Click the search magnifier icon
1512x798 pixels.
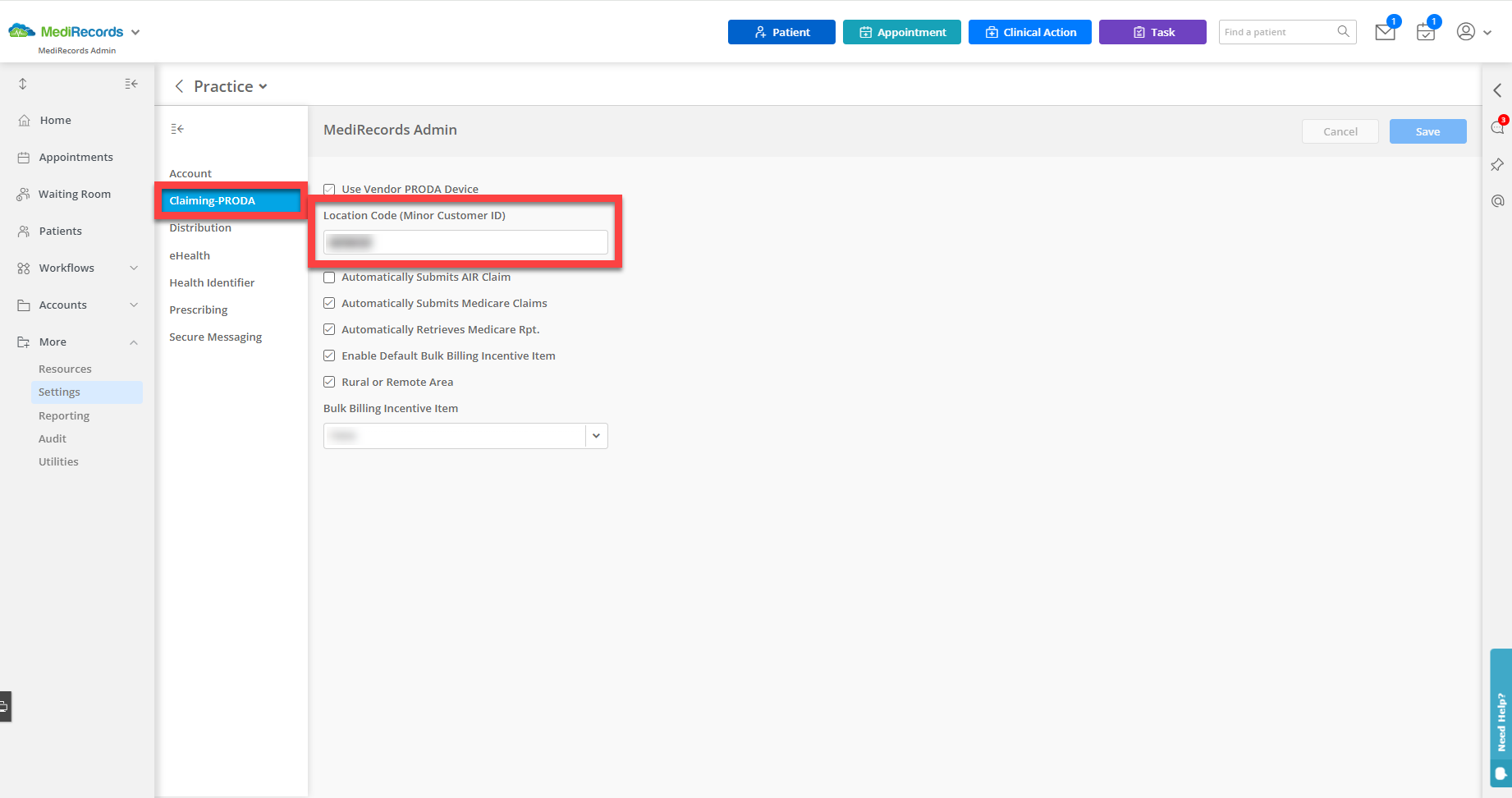(x=1343, y=31)
